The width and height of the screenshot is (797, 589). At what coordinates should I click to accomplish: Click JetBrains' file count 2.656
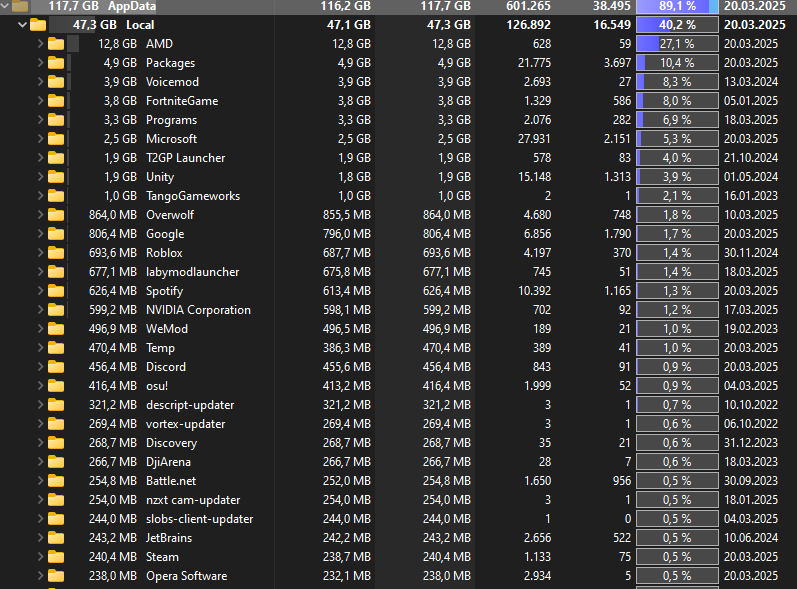(x=537, y=538)
